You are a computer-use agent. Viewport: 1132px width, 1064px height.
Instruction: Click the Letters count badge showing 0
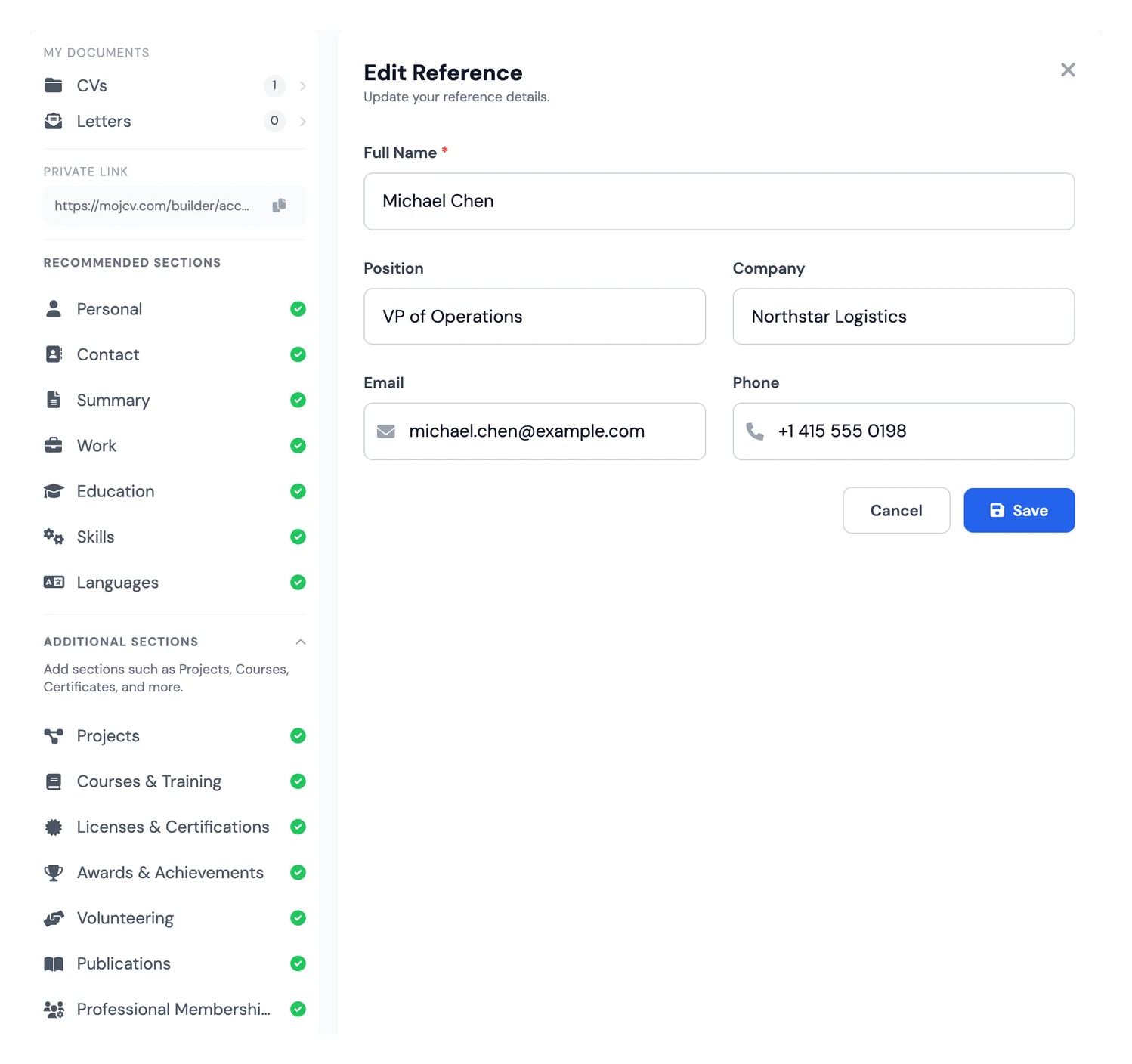tap(274, 121)
